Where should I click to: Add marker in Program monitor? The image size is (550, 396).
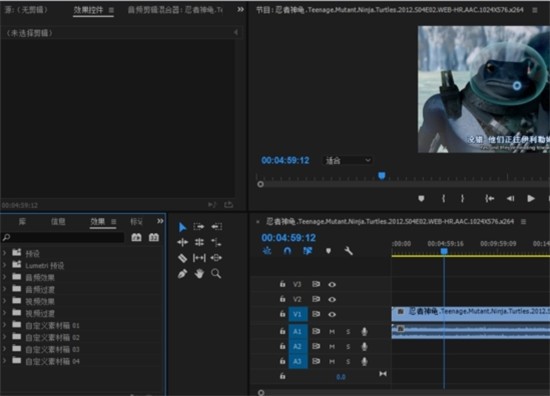[x=421, y=199]
